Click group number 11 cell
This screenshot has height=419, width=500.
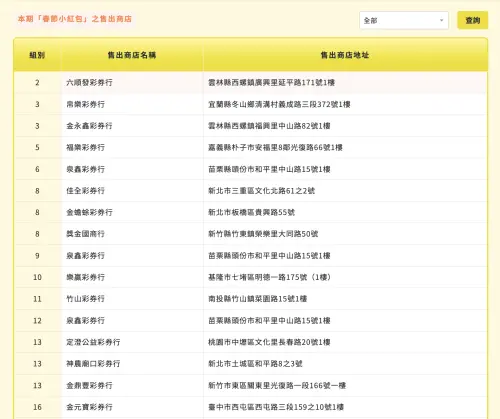coord(37,299)
